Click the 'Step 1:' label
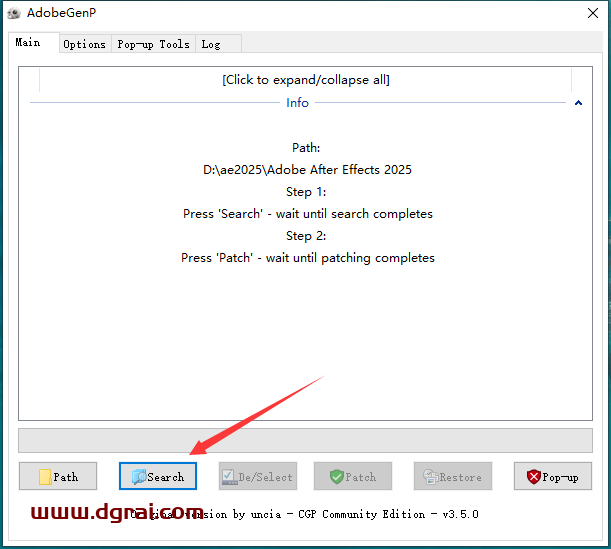The width and height of the screenshot is (611, 549). [306, 192]
